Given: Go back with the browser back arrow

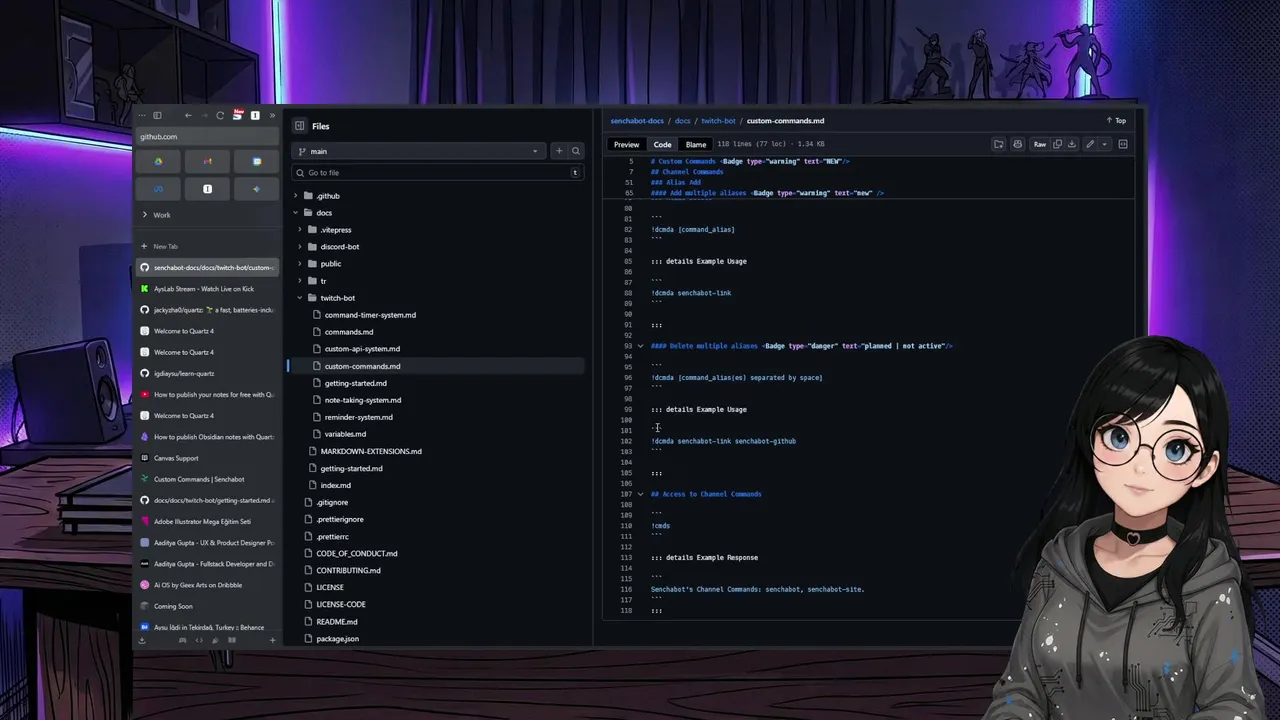Looking at the screenshot, I should pyautogui.click(x=188, y=115).
